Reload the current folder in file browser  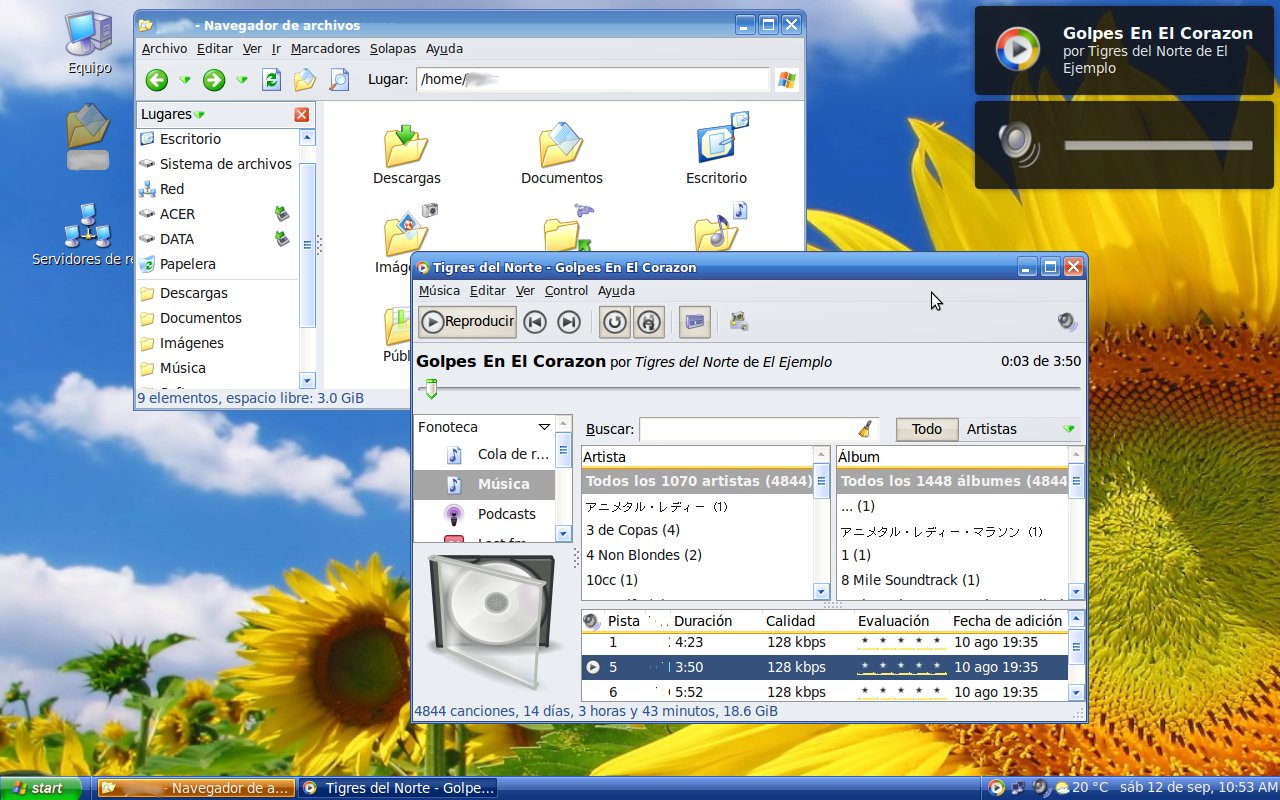click(271, 80)
